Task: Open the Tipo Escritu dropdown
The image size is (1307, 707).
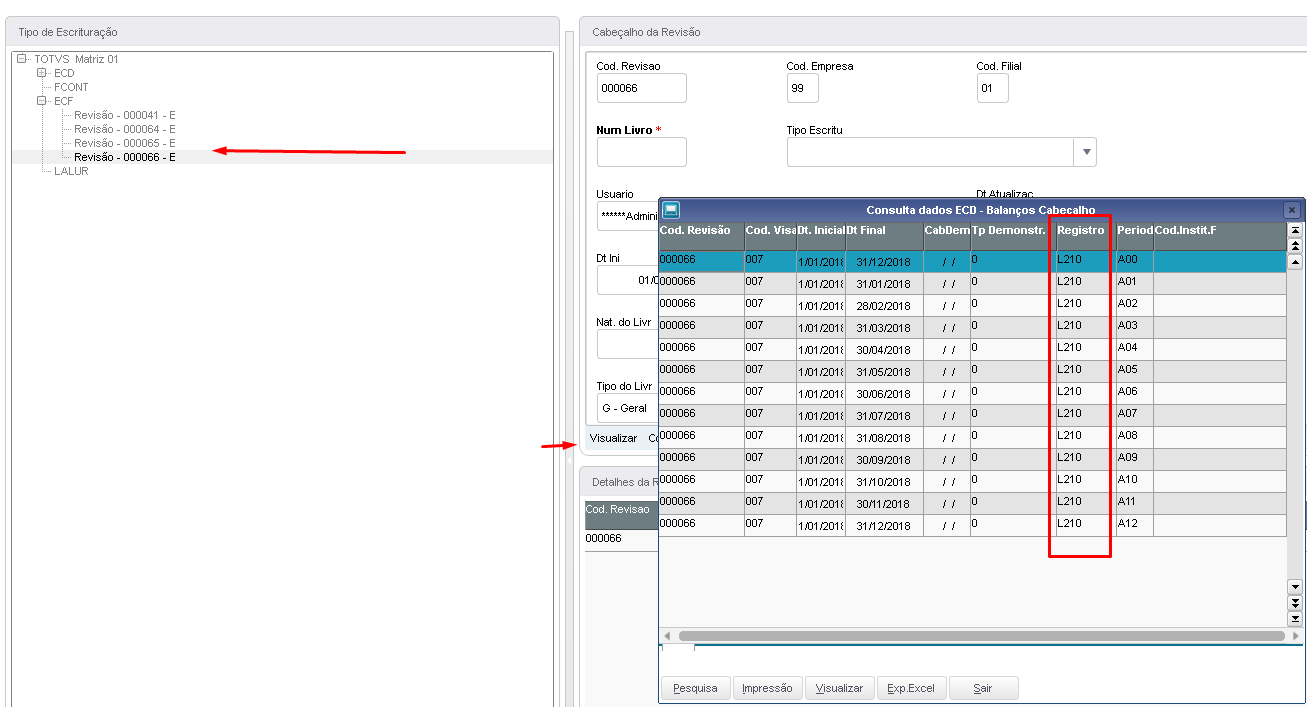Action: [1085, 152]
